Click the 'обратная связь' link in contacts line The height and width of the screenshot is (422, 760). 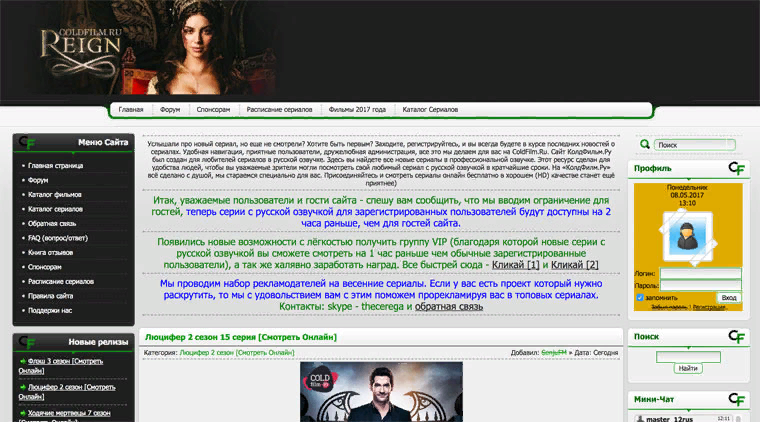tap(449, 307)
